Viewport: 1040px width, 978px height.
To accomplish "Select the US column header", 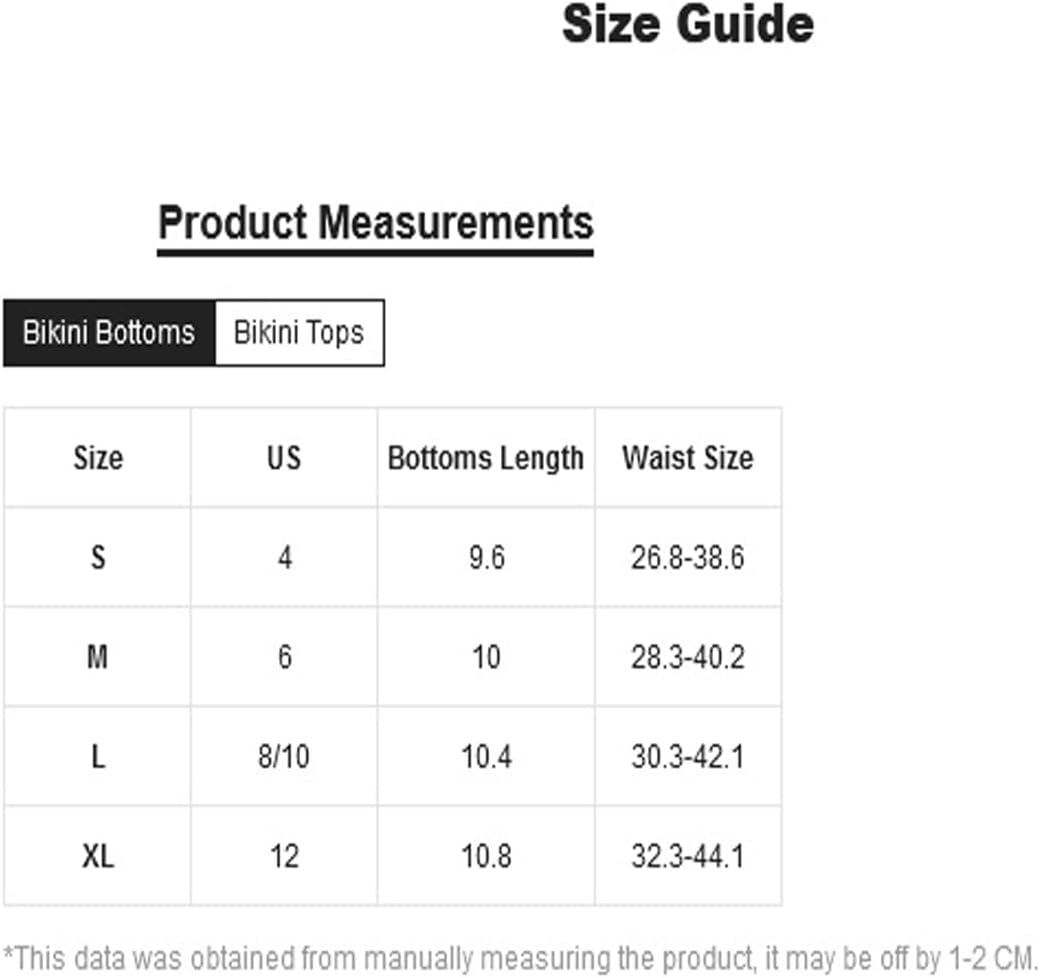I will [284, 458].
